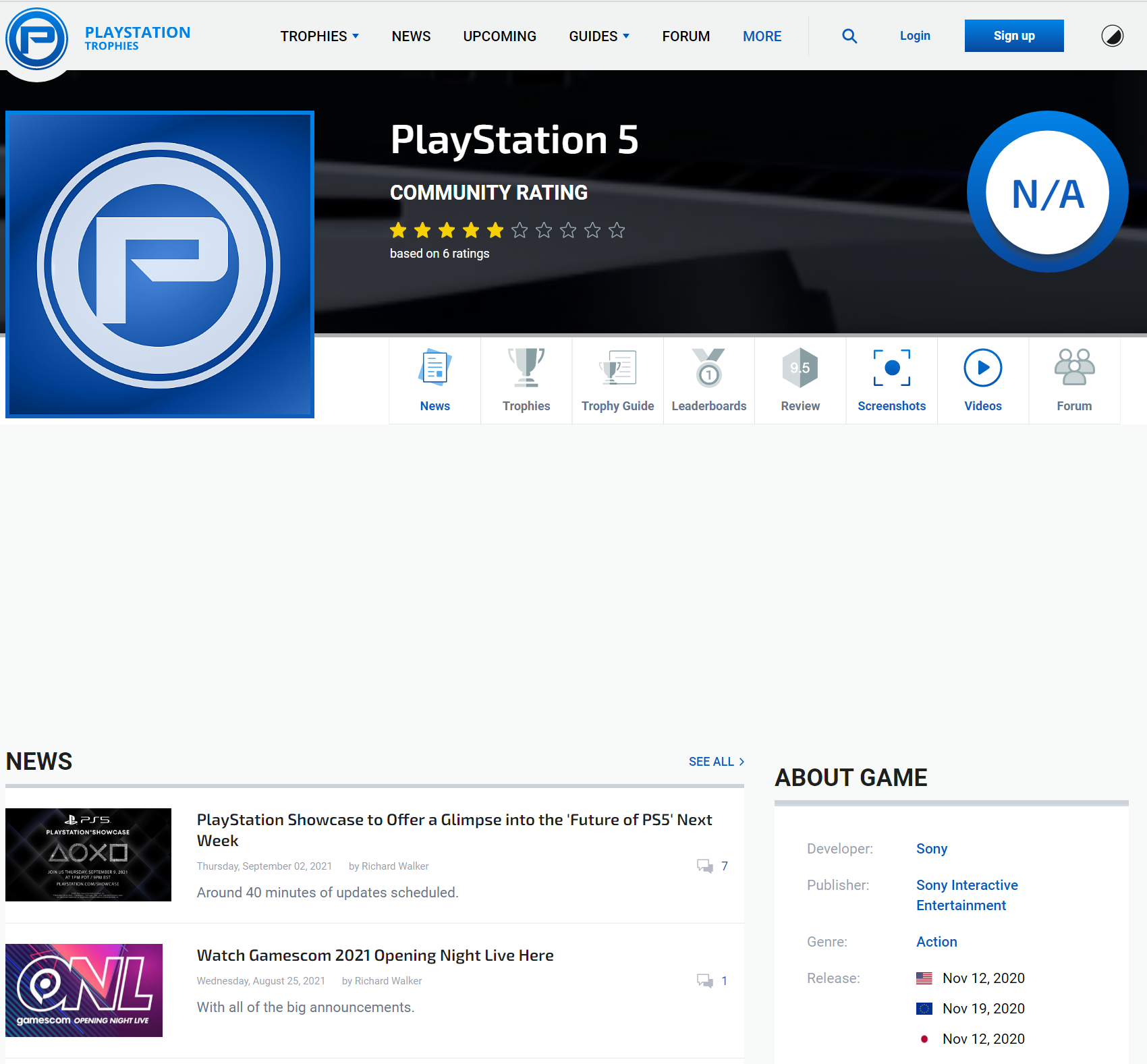Click the seventh rating star
Screen dimensions: 1147x1064
(544, 231)
